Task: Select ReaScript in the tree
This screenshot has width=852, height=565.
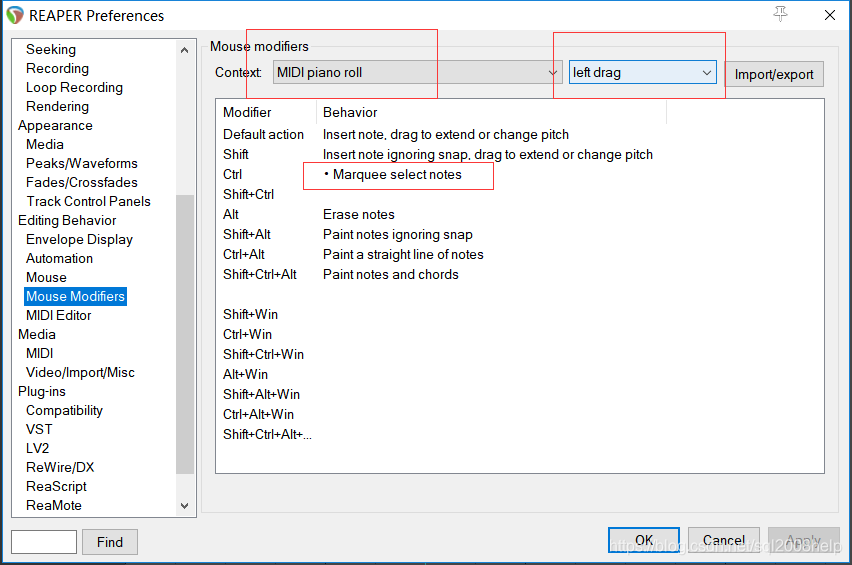Action: (x=56, y=487)
